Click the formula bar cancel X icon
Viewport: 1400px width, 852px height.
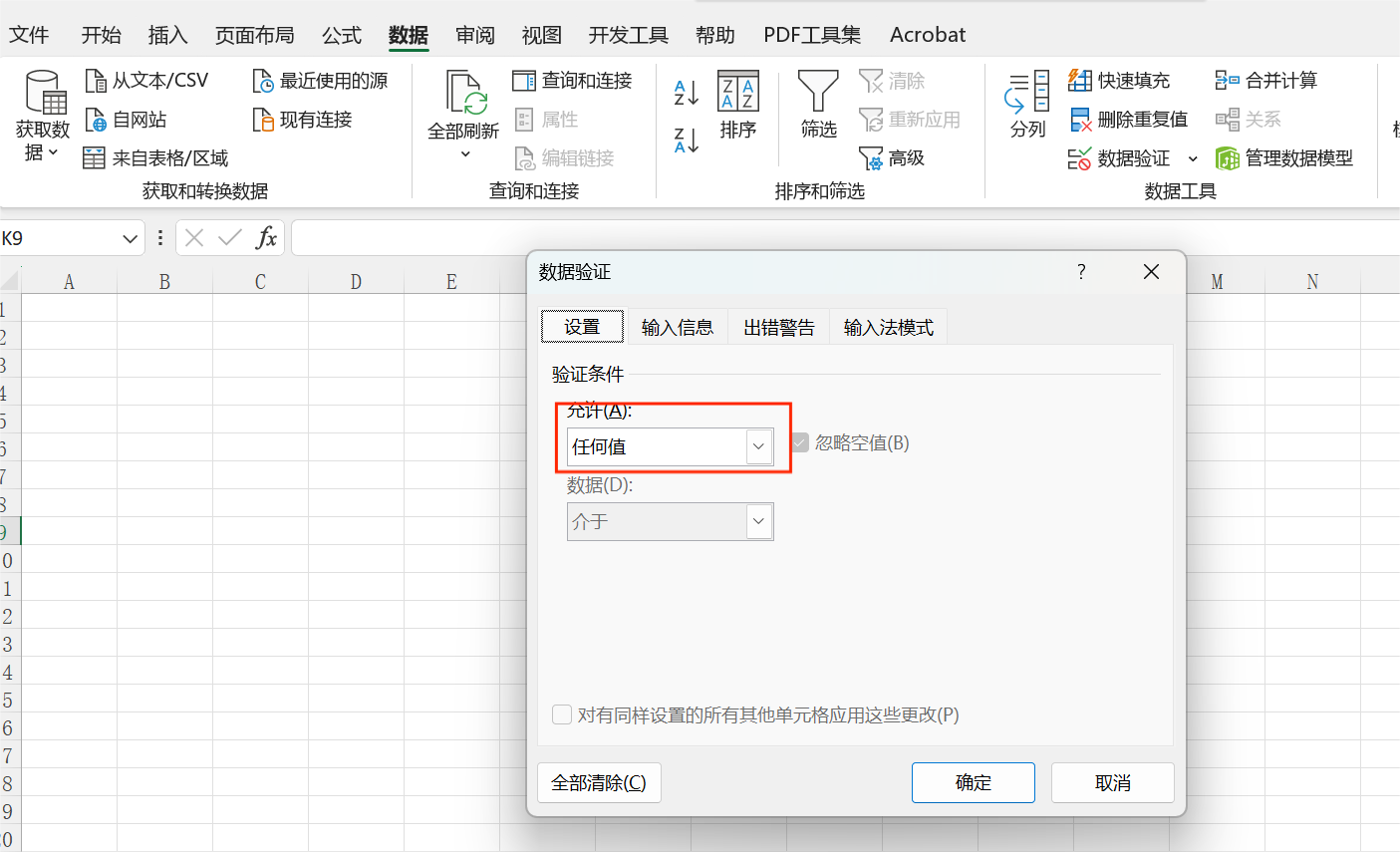coord(194,238)
